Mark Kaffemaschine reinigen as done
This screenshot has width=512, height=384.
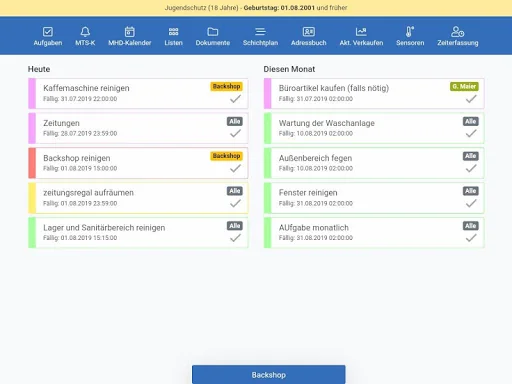235,99
